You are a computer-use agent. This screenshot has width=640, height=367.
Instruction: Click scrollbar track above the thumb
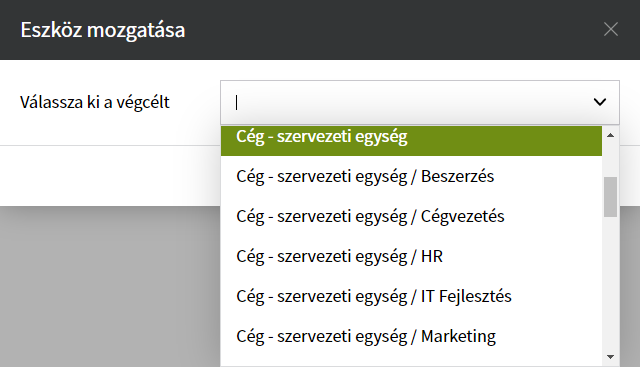611,159
